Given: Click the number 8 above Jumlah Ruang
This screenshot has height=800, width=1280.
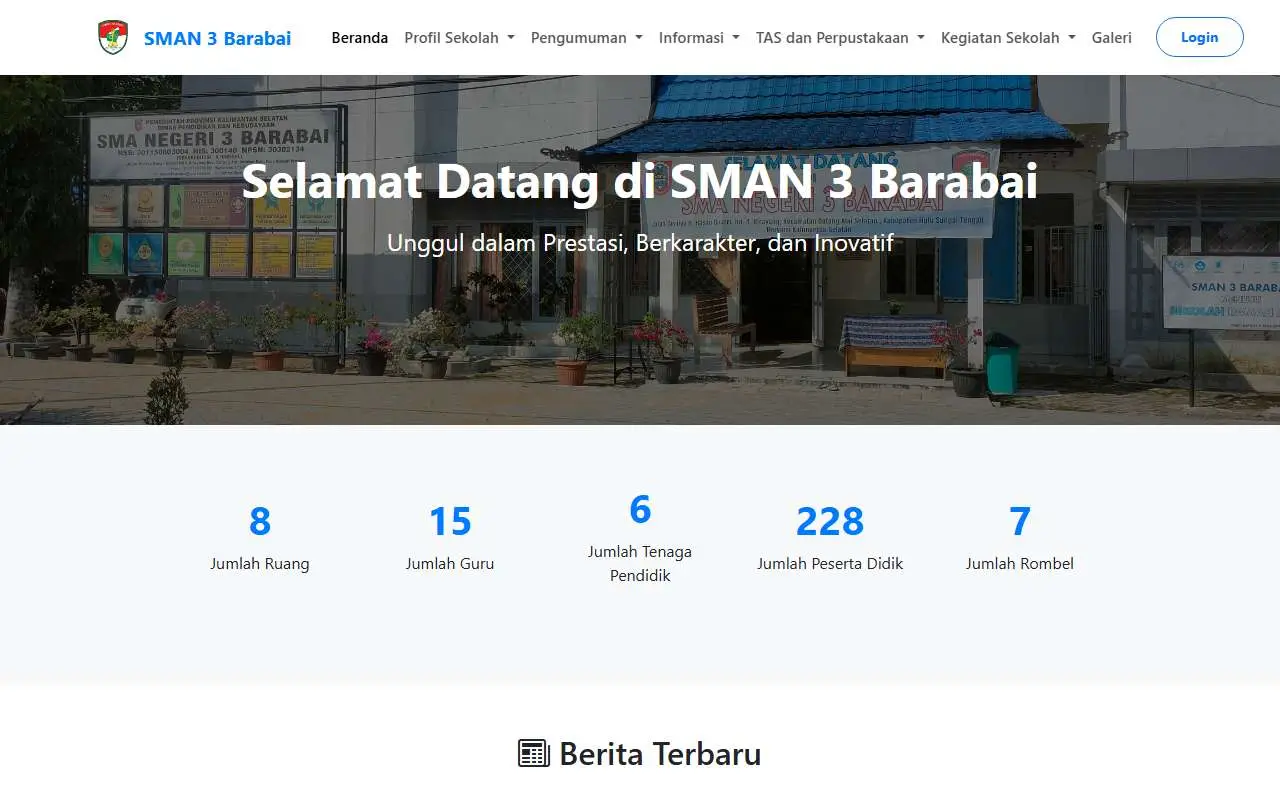Looking at the screenshot, I should pyautogui.click(x=260, y=521).
